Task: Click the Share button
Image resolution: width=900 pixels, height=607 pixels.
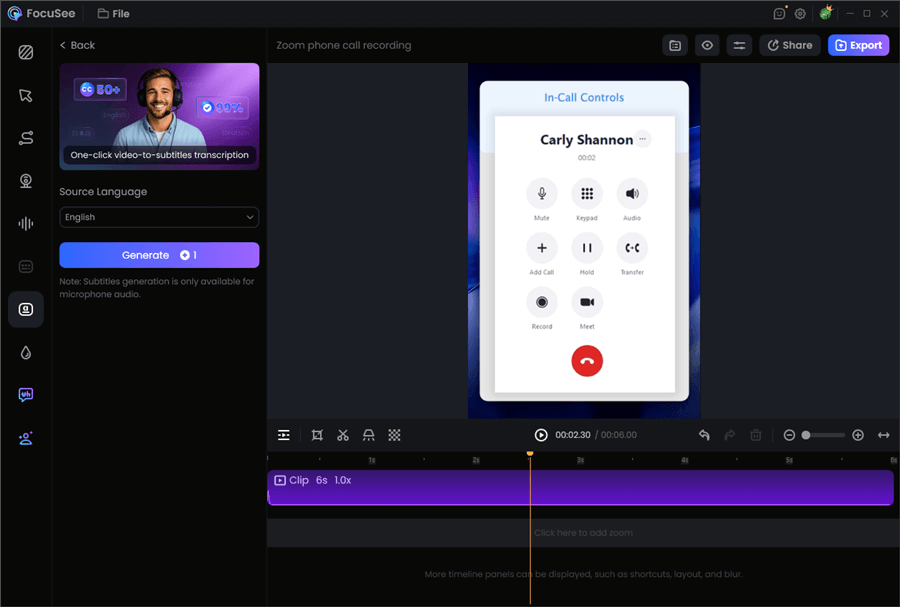Action: click(x=789, y=45)
